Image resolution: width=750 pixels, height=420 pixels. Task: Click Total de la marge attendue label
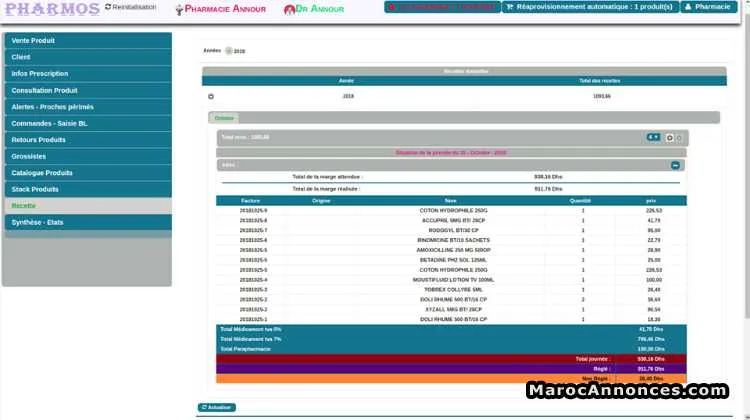point(328,177)
